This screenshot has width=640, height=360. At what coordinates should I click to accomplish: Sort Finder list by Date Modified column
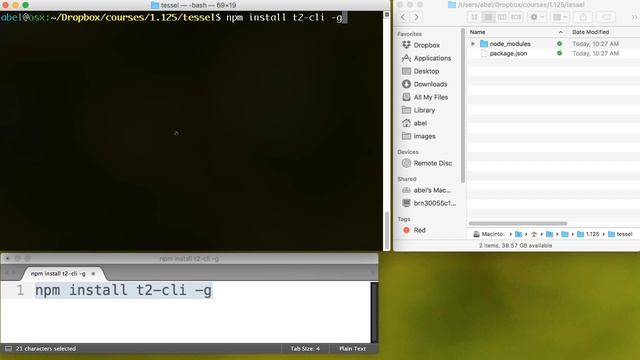coord(590,32)
